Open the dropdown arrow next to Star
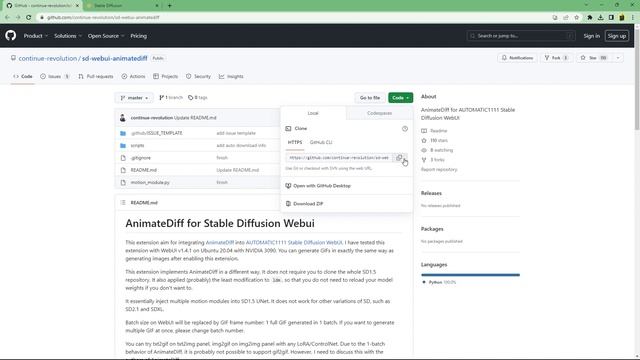The width and height of the screenshot is (640, 360). (618, 58)
